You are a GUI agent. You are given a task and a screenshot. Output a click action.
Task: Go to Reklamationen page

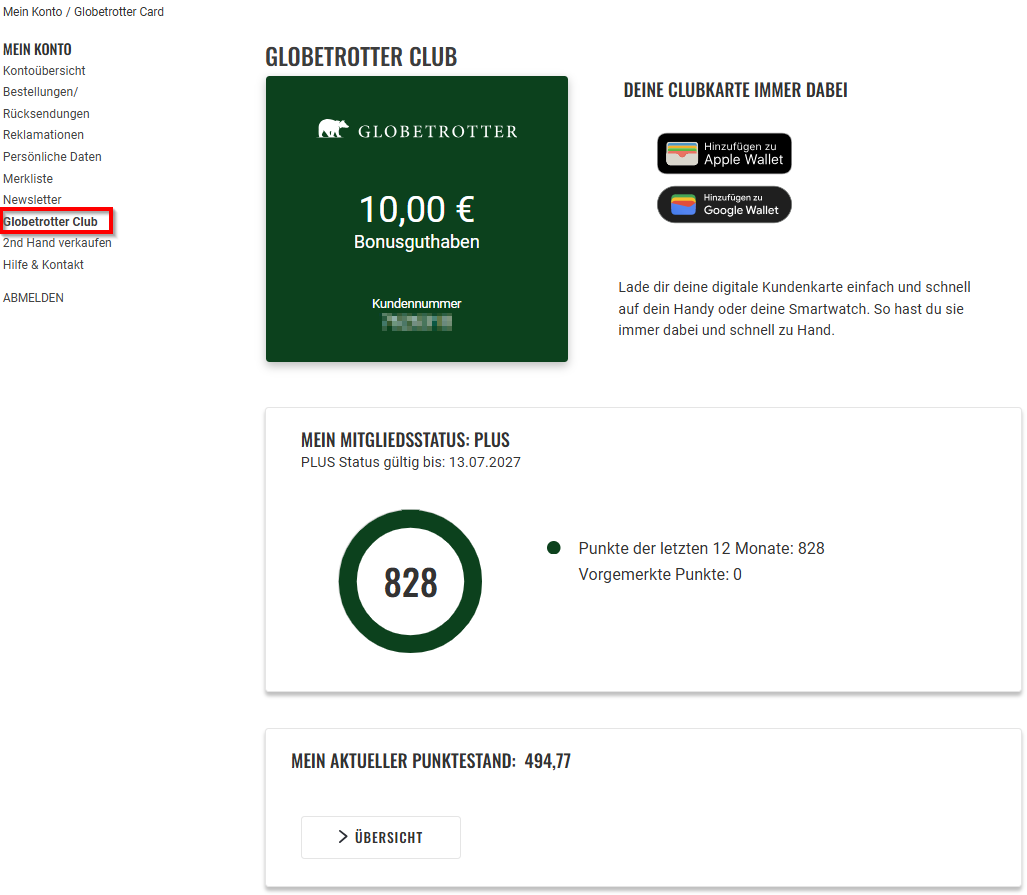pos(43,135)
